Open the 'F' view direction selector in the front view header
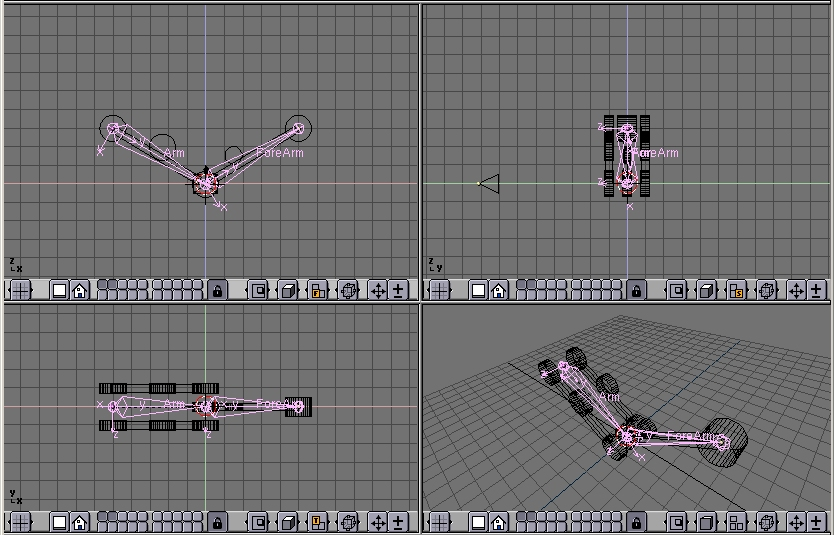 tap(318, 290)
